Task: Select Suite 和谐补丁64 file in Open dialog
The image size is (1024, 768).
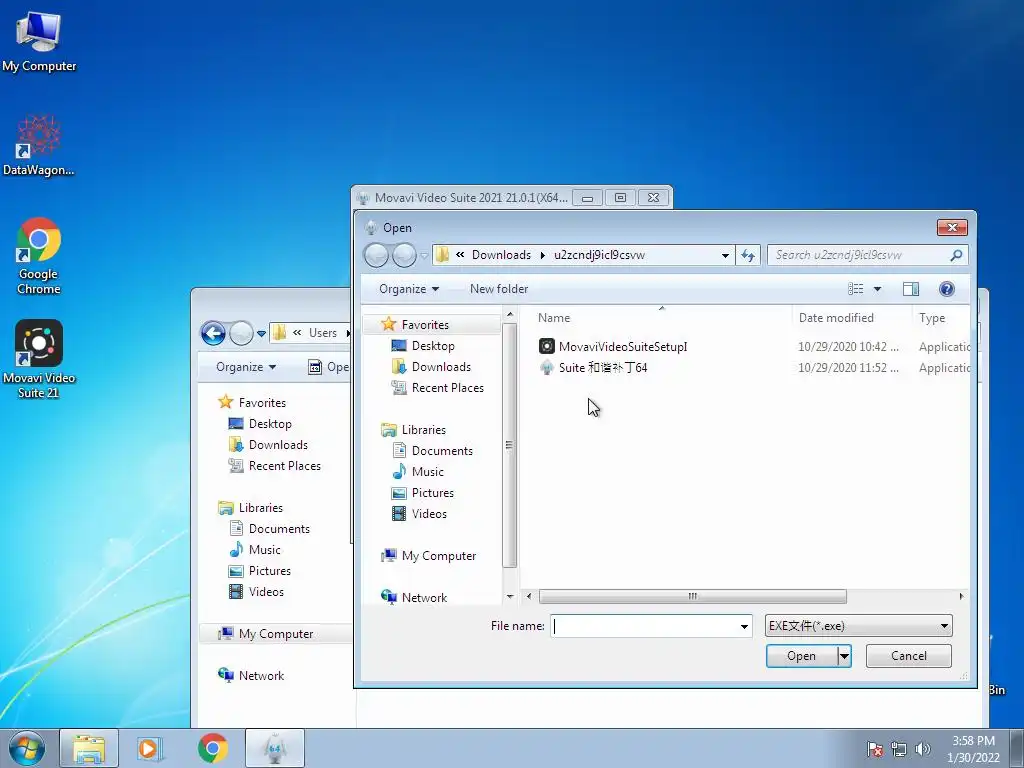Action: [x=593, y=368]
